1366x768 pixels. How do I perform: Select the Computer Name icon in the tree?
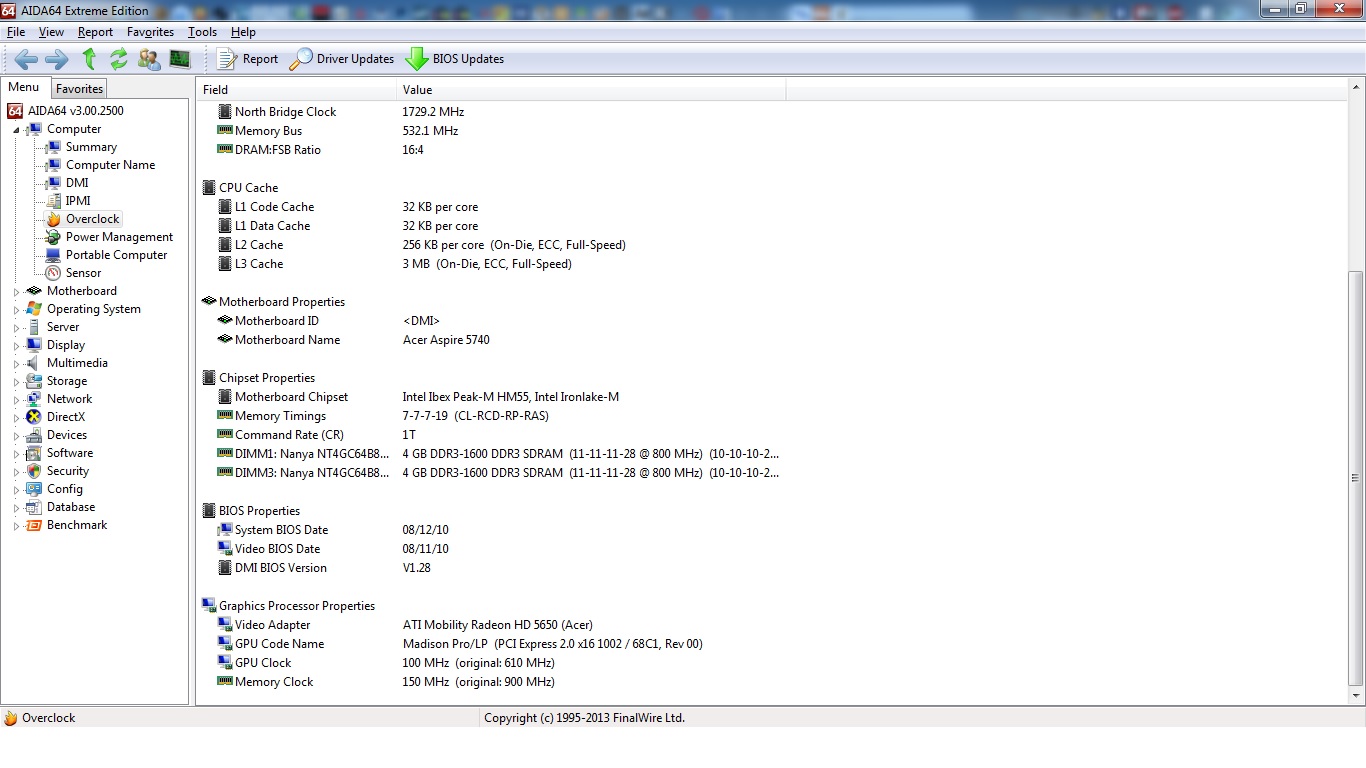53,165
